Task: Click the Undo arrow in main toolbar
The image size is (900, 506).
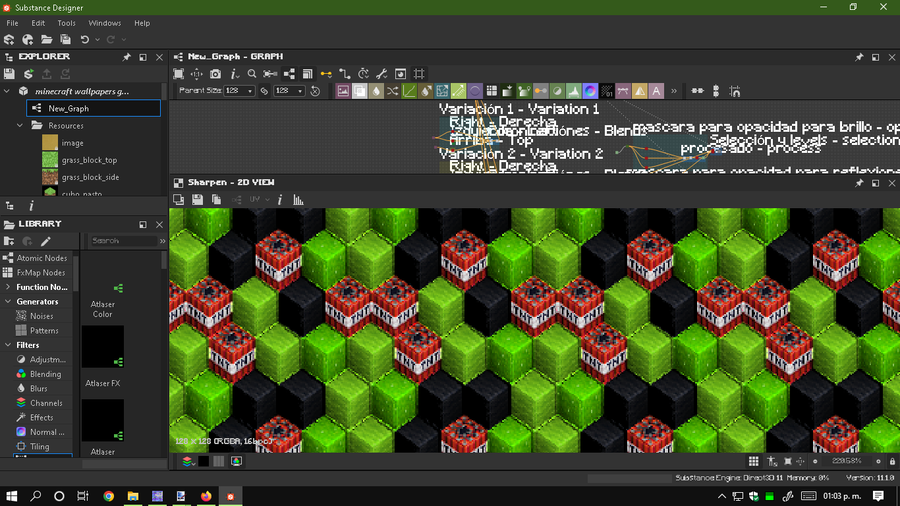Action: coord(84,40)
